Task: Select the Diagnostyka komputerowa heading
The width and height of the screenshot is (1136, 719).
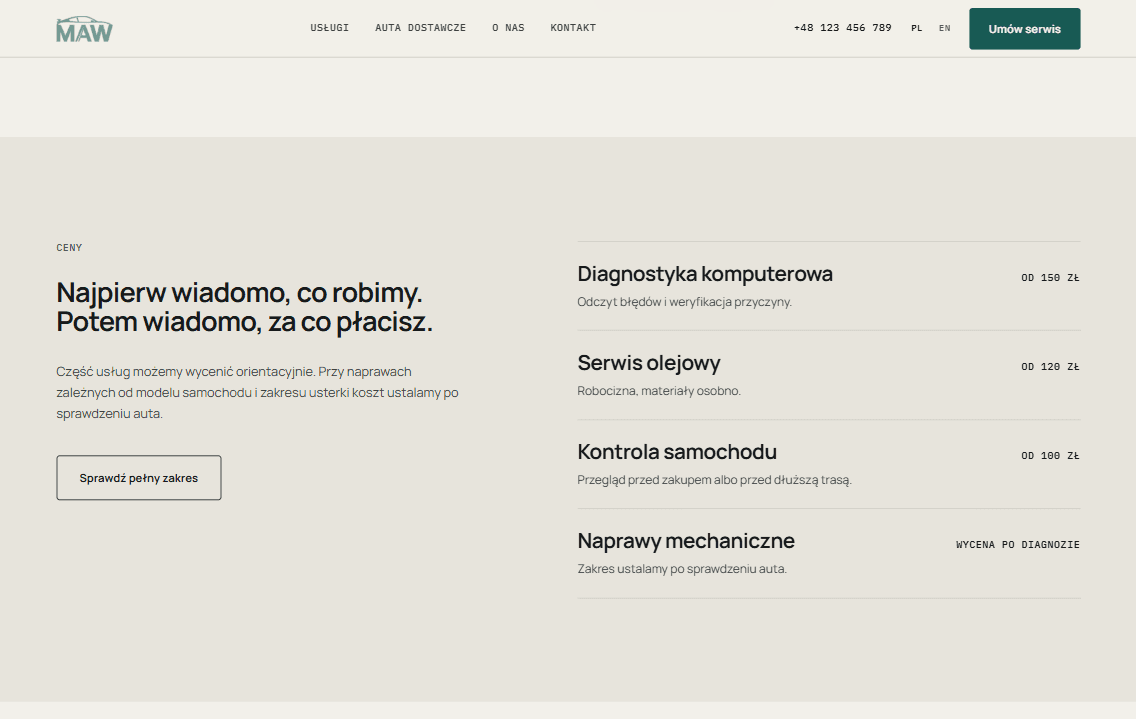Action: pos(705,274)
